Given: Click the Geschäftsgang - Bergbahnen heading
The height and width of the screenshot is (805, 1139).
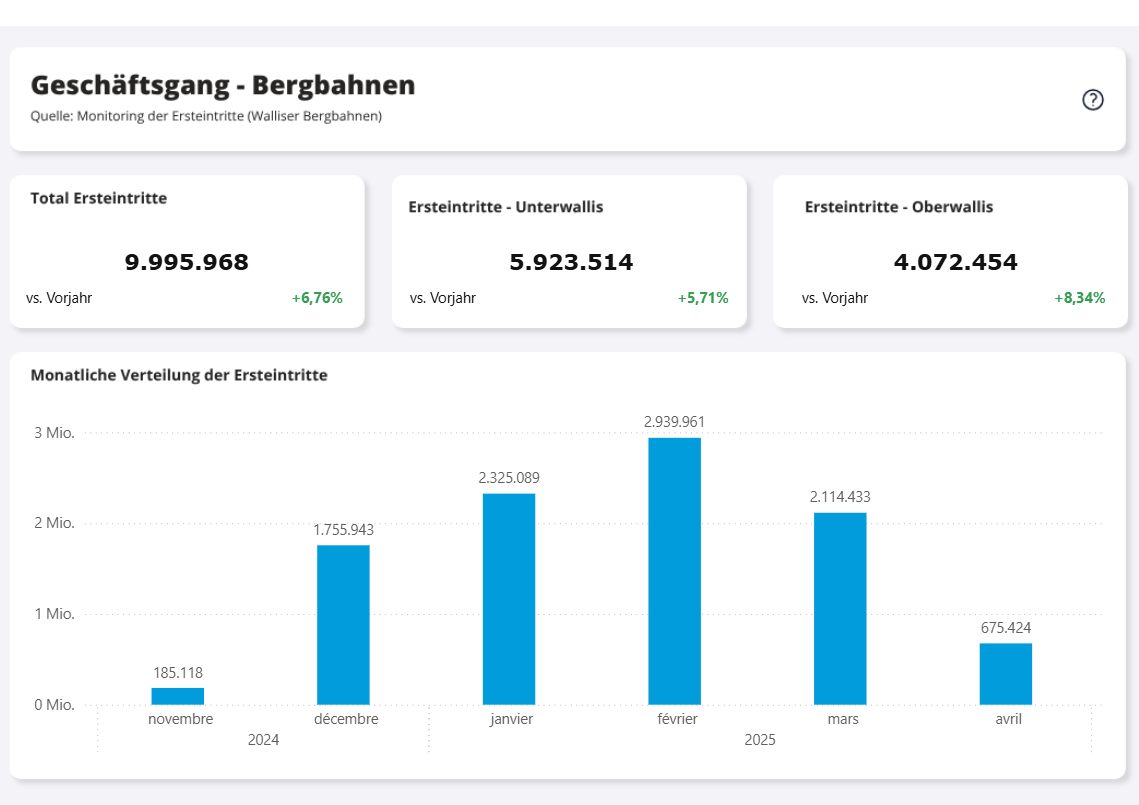Looking at the screenshot, I should (223, 86).
